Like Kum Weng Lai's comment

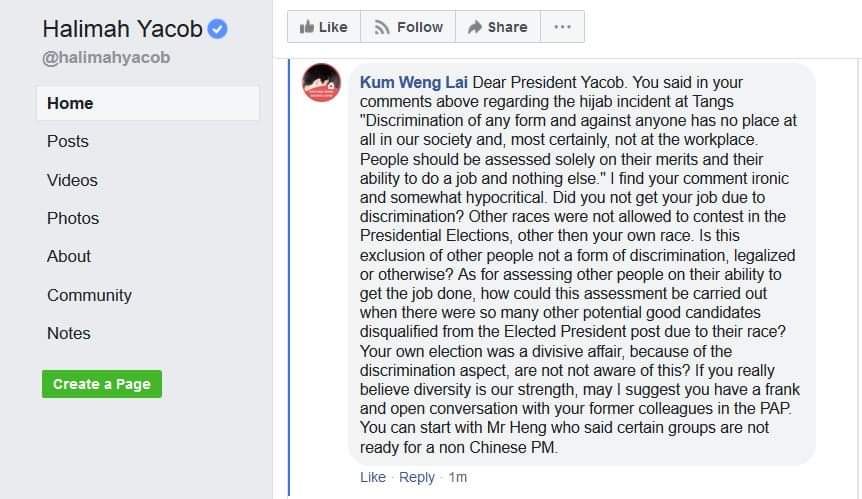[372, 477]
